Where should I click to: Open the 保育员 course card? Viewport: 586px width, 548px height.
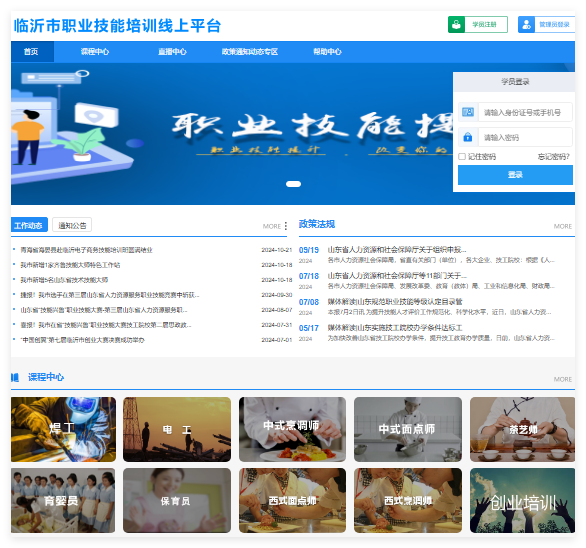click(177, 500)
